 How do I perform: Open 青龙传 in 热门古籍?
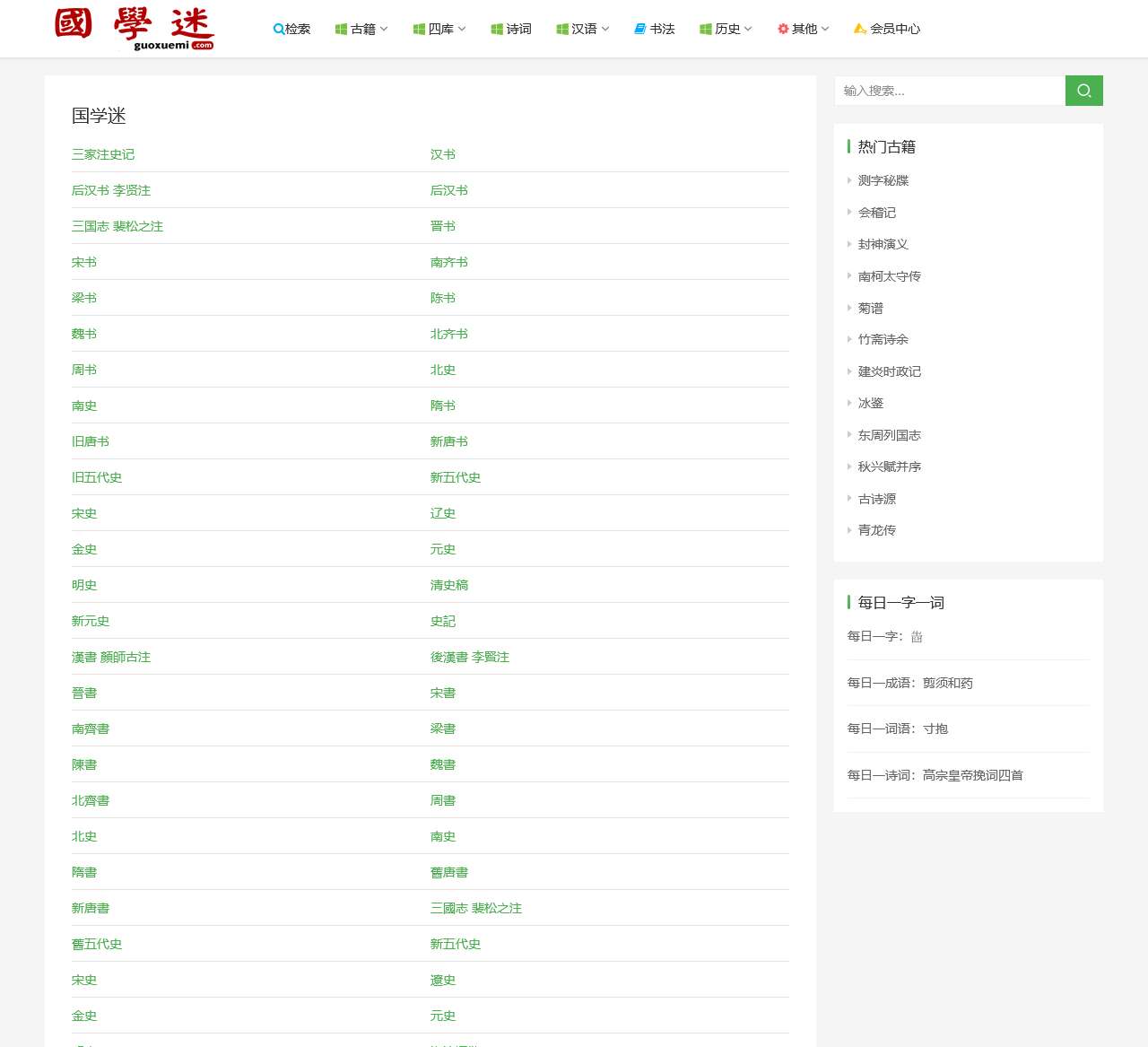877,530
